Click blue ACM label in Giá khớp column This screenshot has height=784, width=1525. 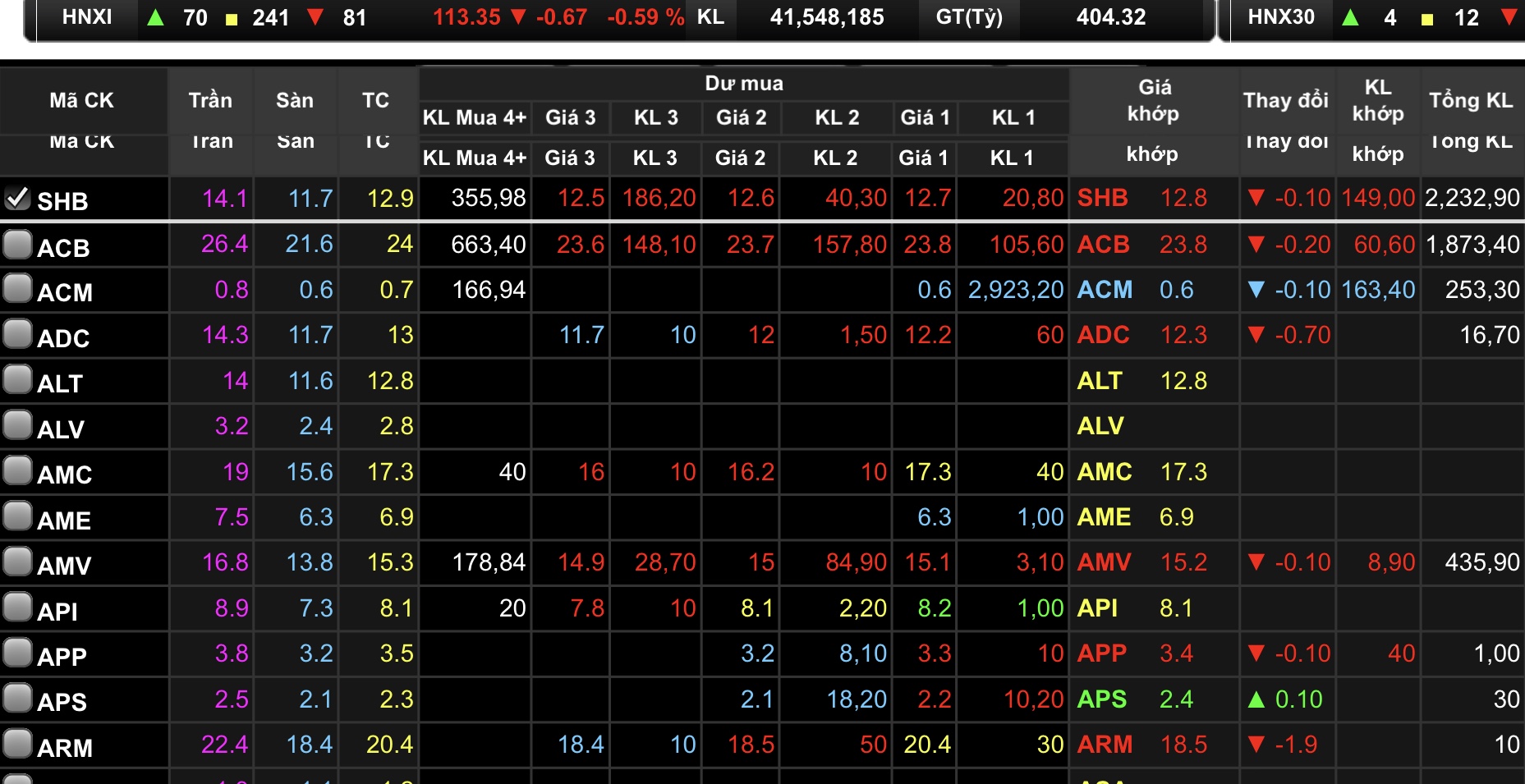[1105, 290]
